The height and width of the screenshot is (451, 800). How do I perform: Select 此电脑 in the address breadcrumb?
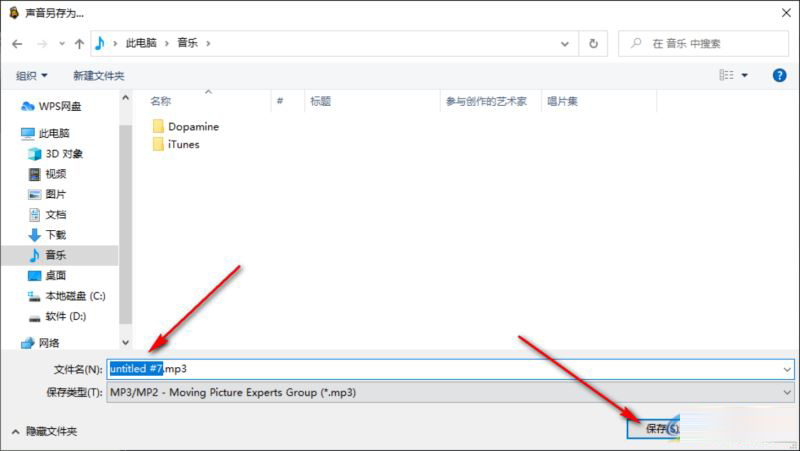point(141,43)
